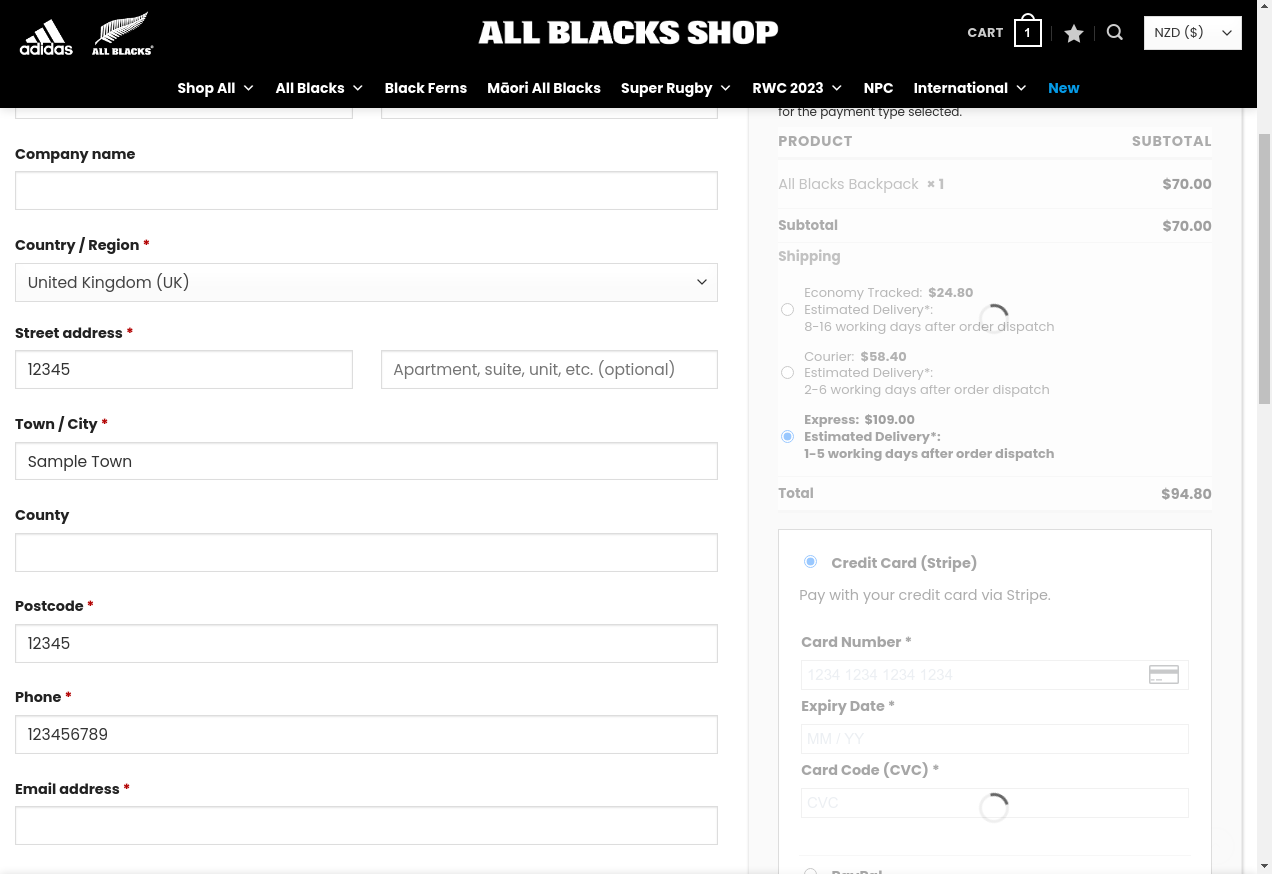
Task: Click the Email address field
Action: click(x=366, y=826)
